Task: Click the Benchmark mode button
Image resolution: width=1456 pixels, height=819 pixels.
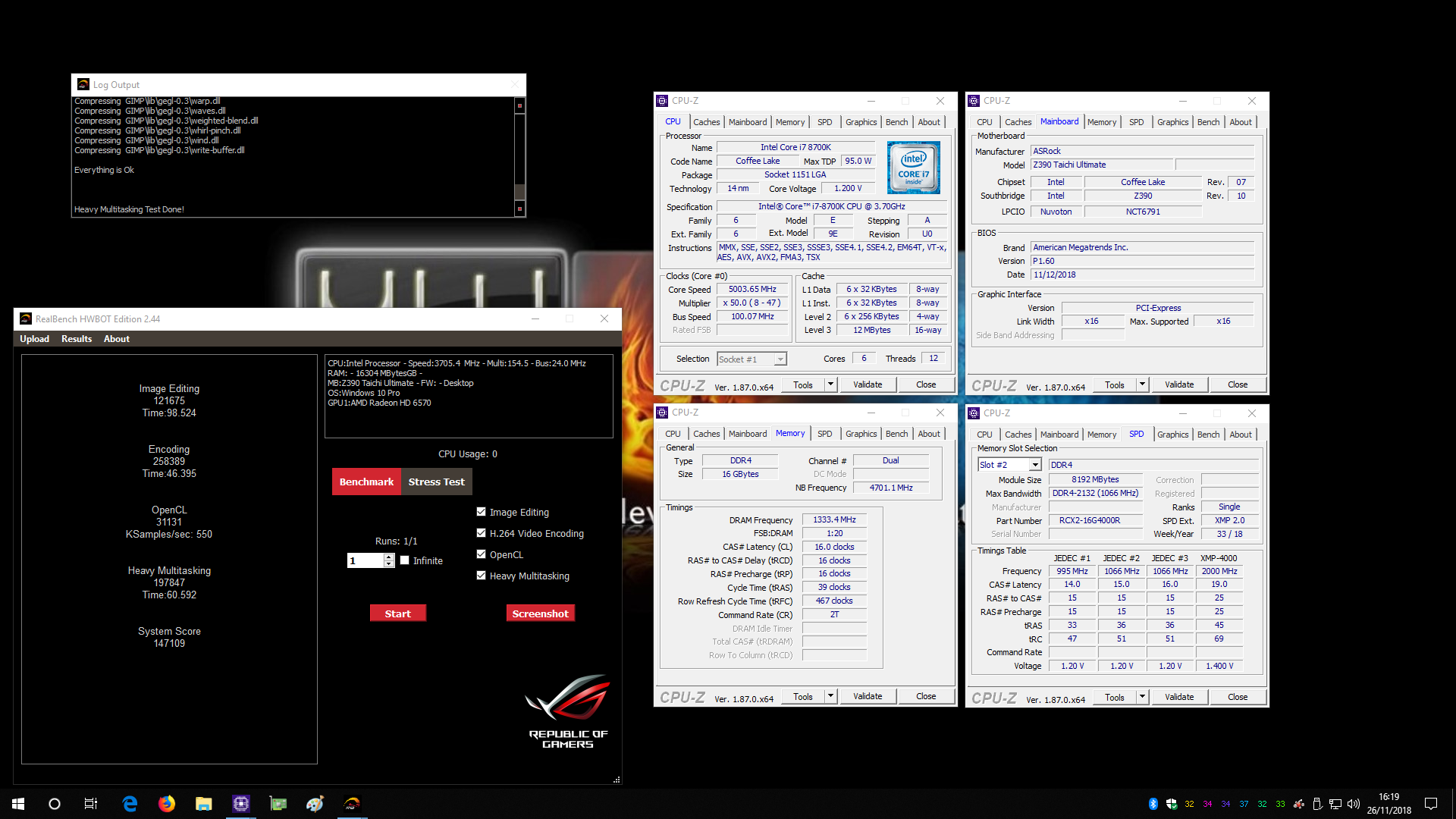Action: (366, 482)
